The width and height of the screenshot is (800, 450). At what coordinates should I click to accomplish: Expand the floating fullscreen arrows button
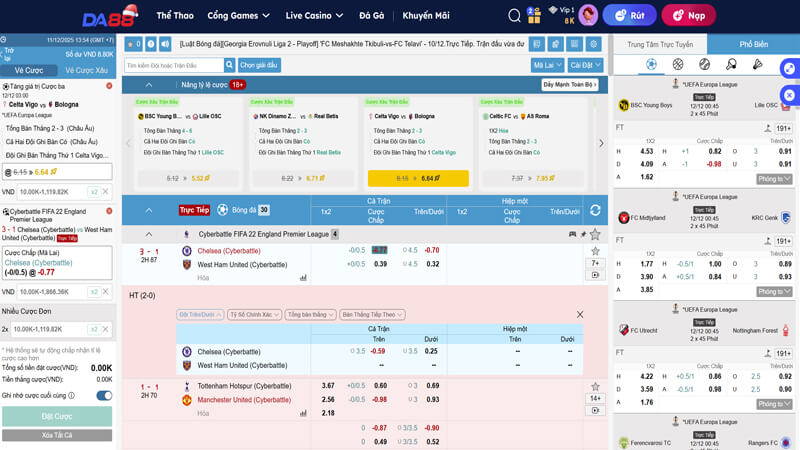coord(789,68)
